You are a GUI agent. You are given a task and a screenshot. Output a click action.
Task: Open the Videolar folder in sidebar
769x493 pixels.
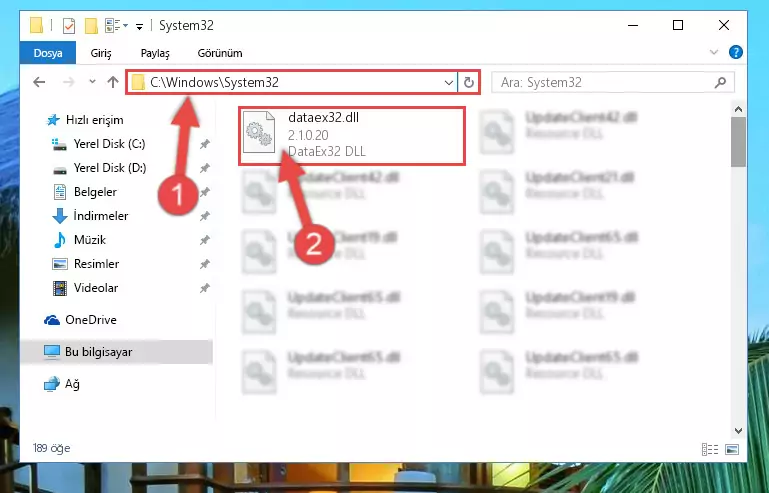pos(96,288)
